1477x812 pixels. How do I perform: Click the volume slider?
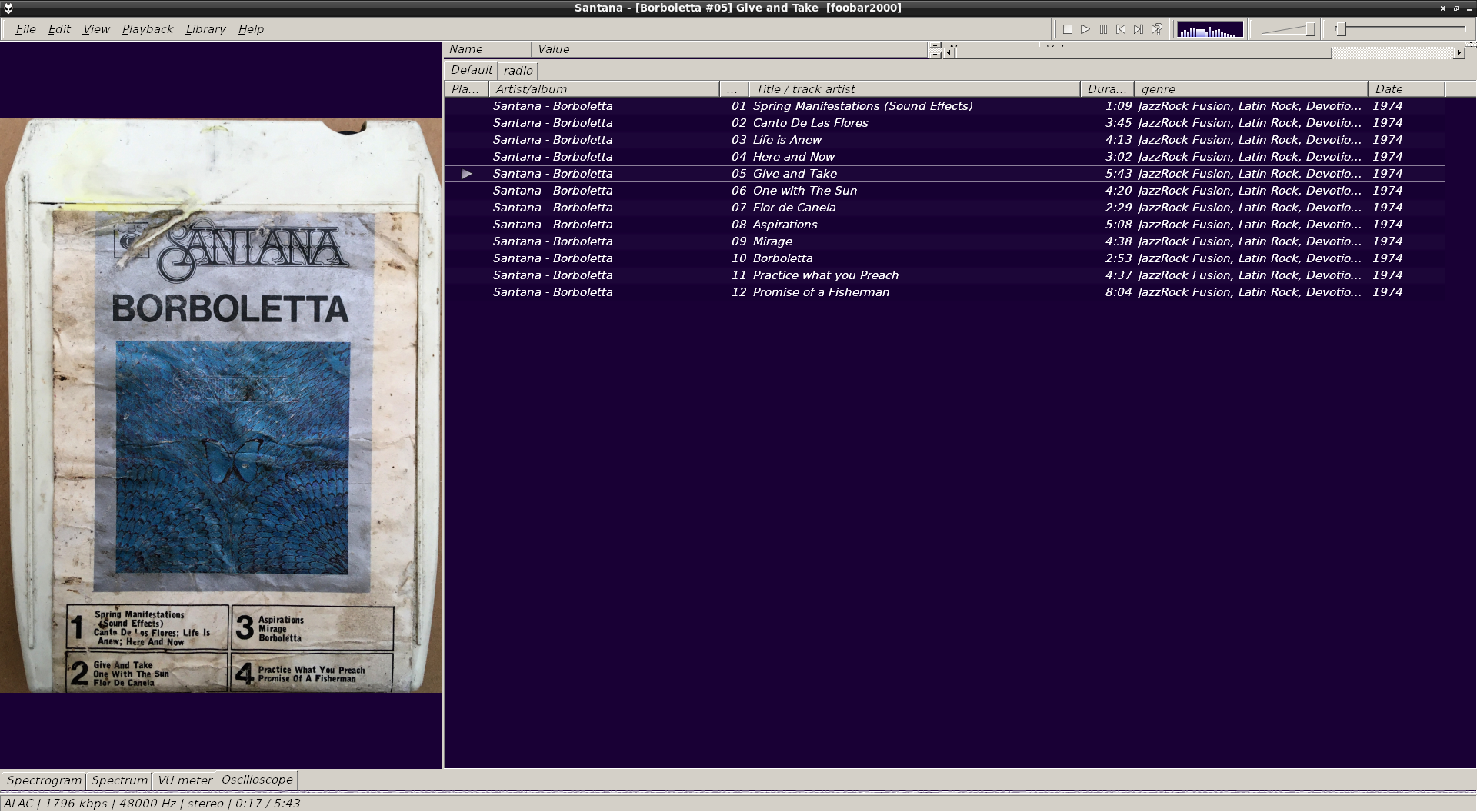coord(1289,30)
